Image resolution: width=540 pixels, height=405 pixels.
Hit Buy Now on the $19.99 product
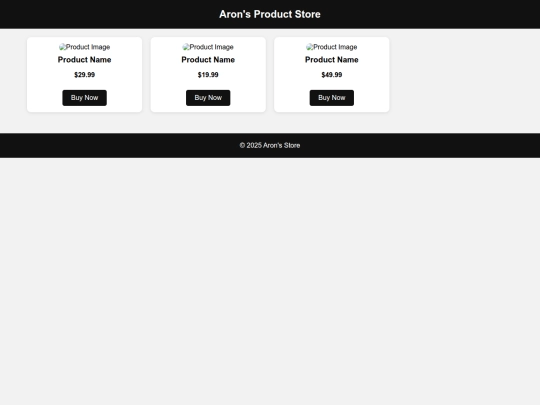click(208, 98)
